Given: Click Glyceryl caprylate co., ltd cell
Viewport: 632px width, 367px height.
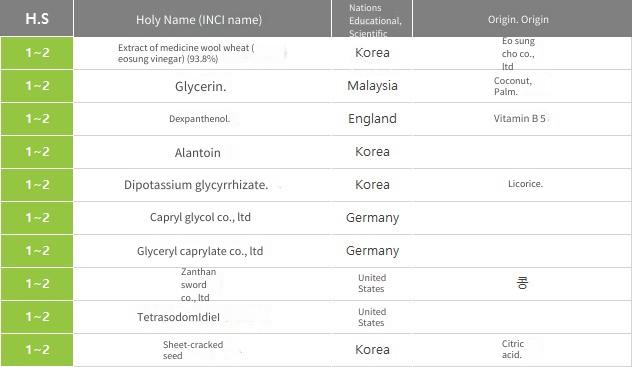Looking at the screenshot, I should pos(200,251).
